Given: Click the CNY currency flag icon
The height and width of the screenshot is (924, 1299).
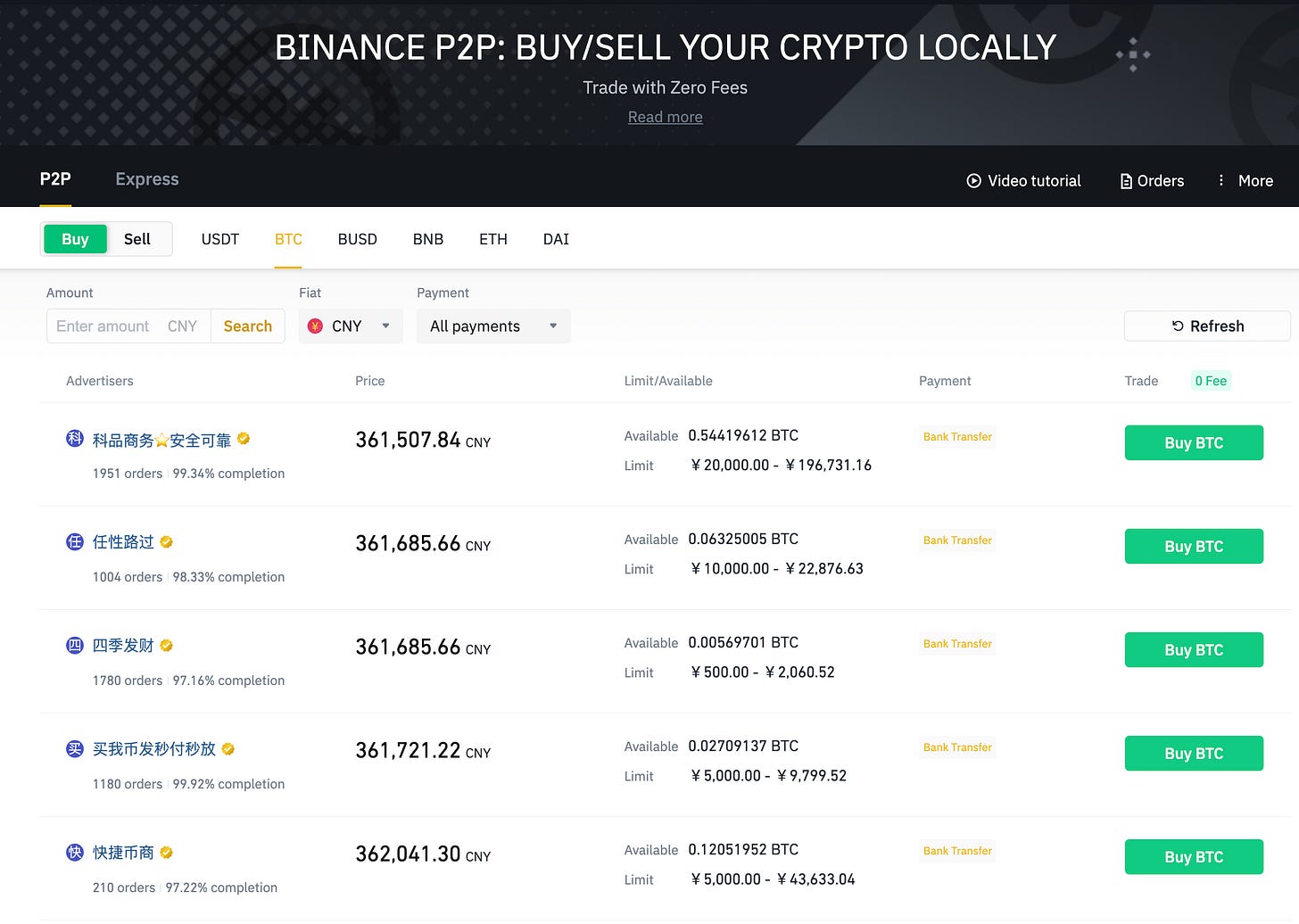Looking at the screenshot, I should pyautogui.click(x=315, y=326).
